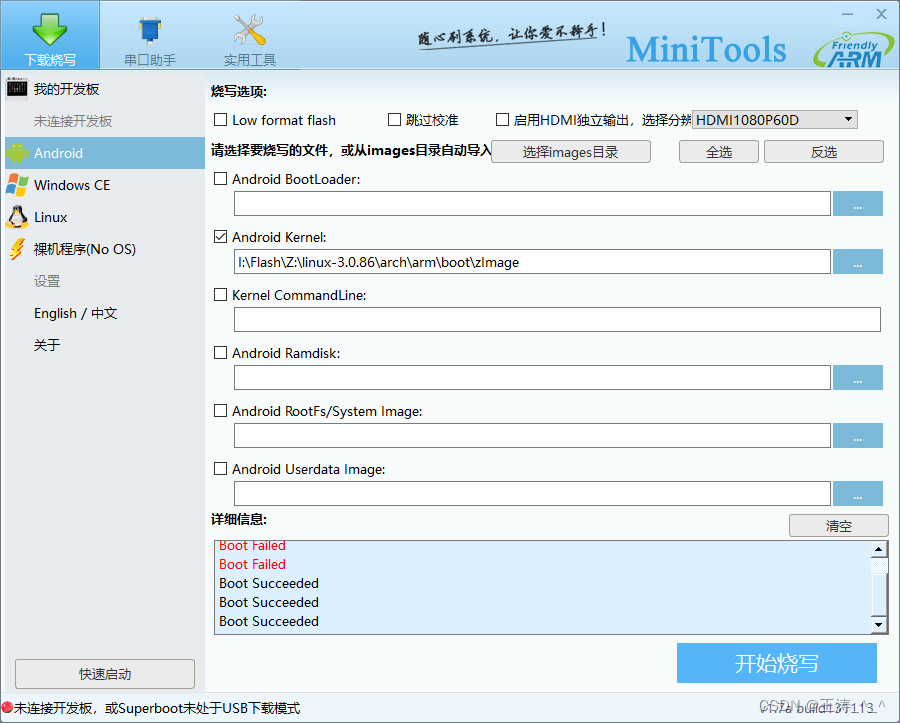Click the lightning icon for No OS

pyautogui.click(x=17, y=249)
